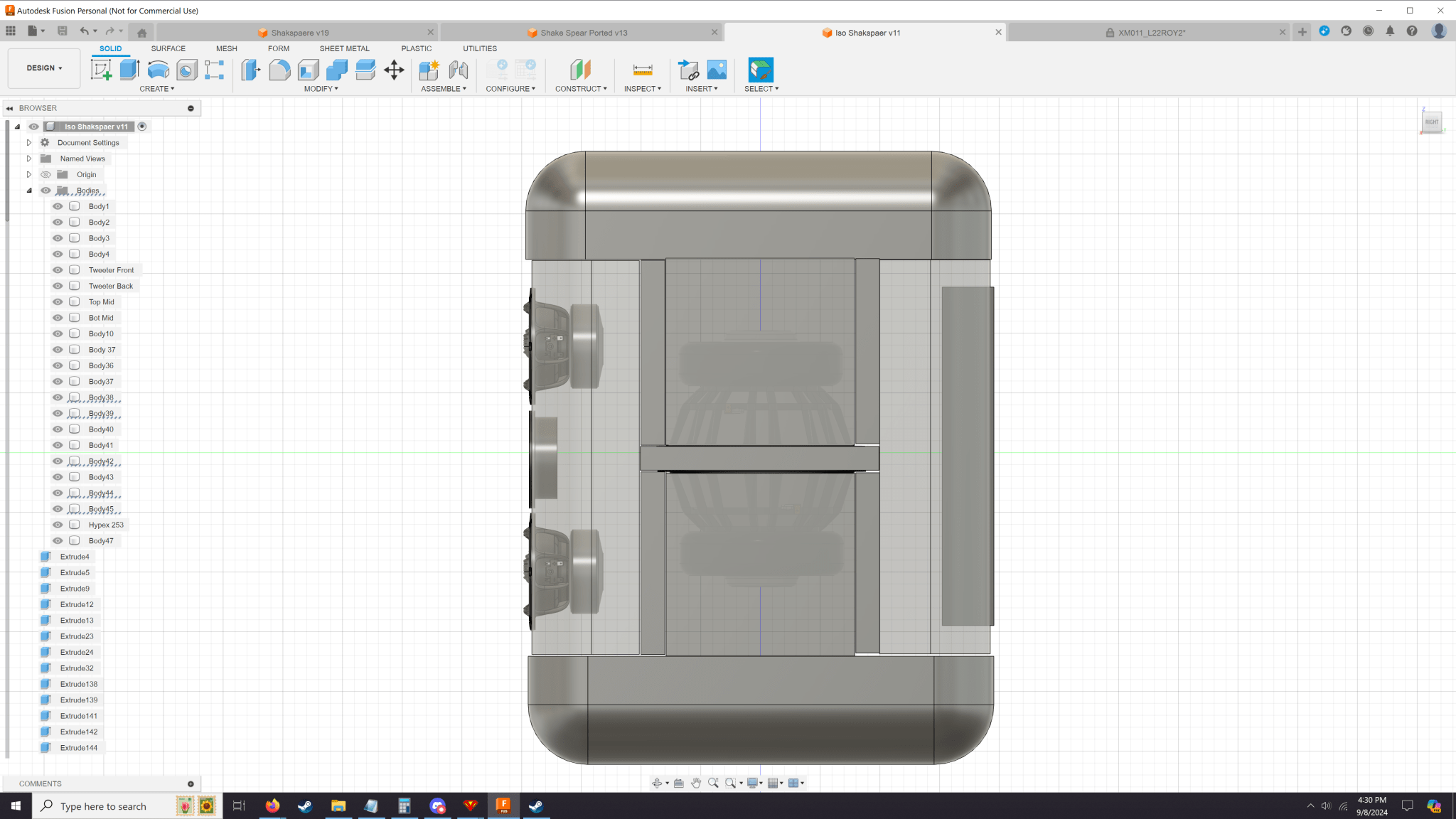Viewport: 1456px width, 819px height.
Task: Select the Create Sketch tool
Action: tap(101, 70)
